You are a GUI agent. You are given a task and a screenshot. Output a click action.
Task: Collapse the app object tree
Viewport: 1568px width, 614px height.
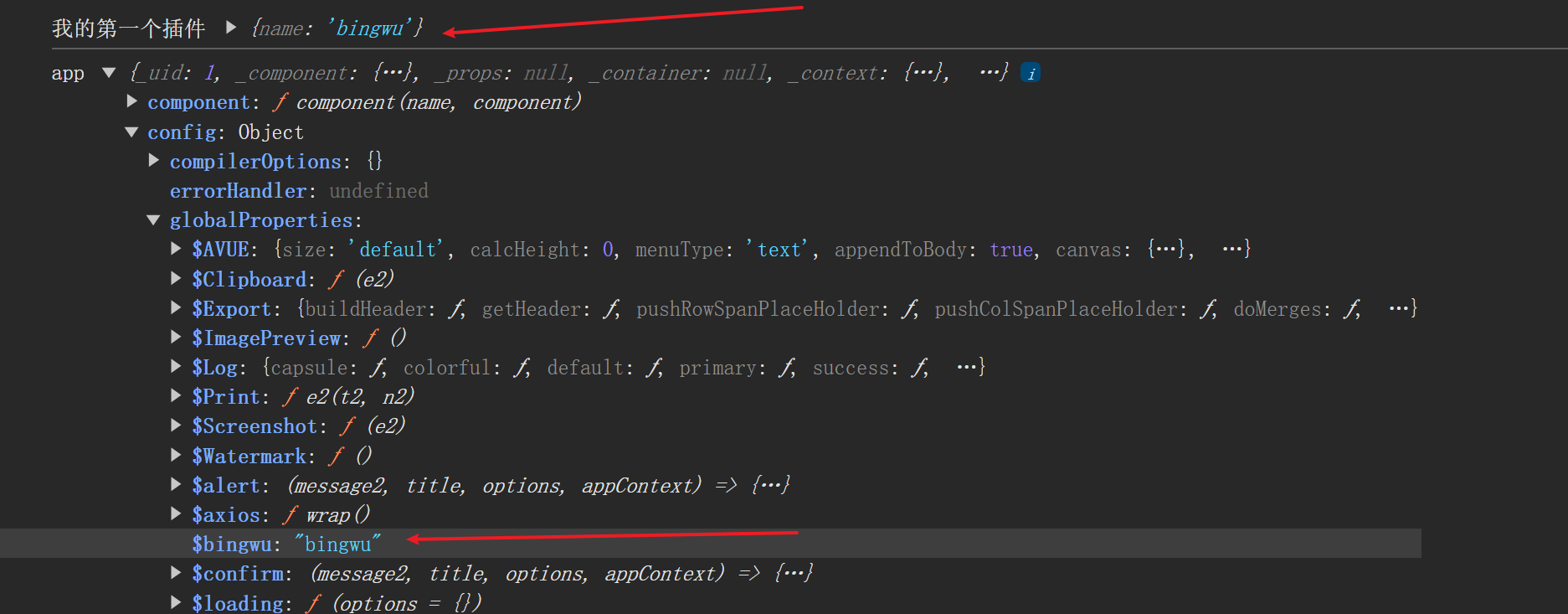tap(109, 73)
